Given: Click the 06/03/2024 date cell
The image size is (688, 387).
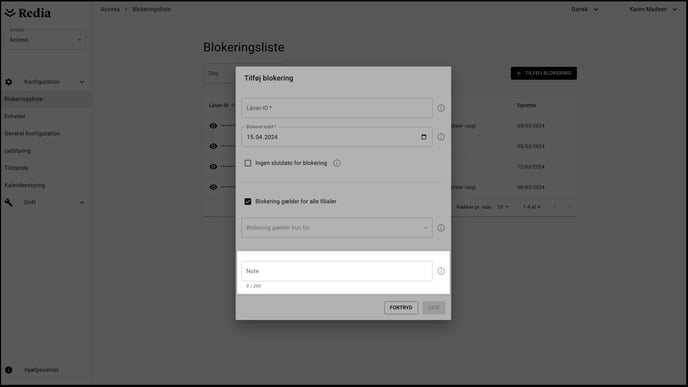Looking at the screenshot, I should click(x=530, y=187).
